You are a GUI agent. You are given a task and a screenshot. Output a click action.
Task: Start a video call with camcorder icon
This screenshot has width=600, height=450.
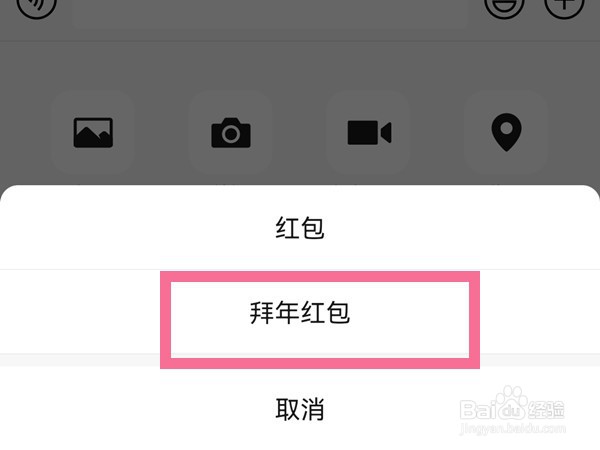(369, 132)
